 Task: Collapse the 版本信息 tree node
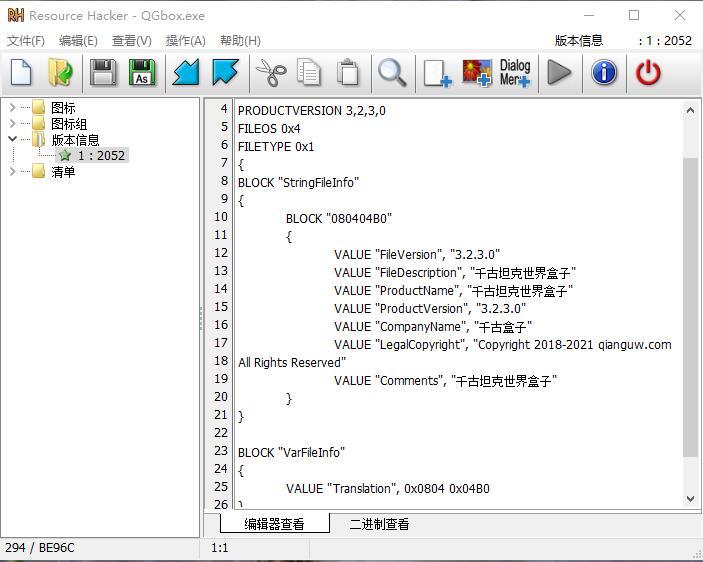[13, 139]
